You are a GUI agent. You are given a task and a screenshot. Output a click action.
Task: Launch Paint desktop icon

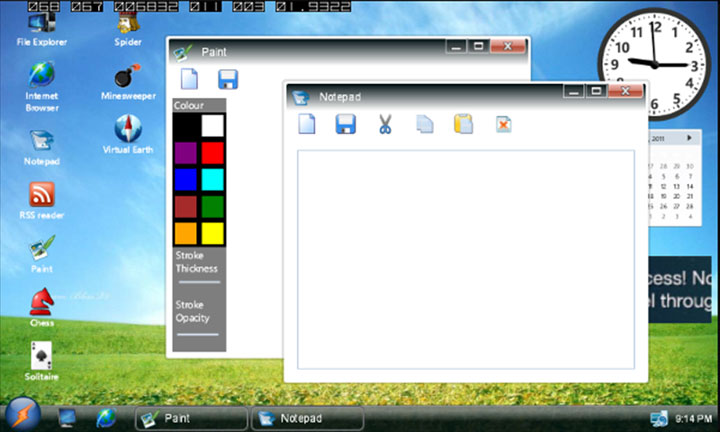42,254
